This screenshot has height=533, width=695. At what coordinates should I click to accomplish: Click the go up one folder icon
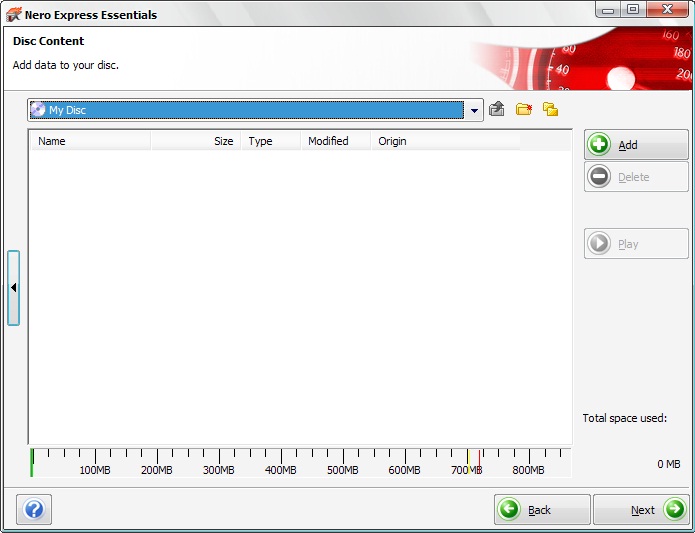tap(496, 109)
